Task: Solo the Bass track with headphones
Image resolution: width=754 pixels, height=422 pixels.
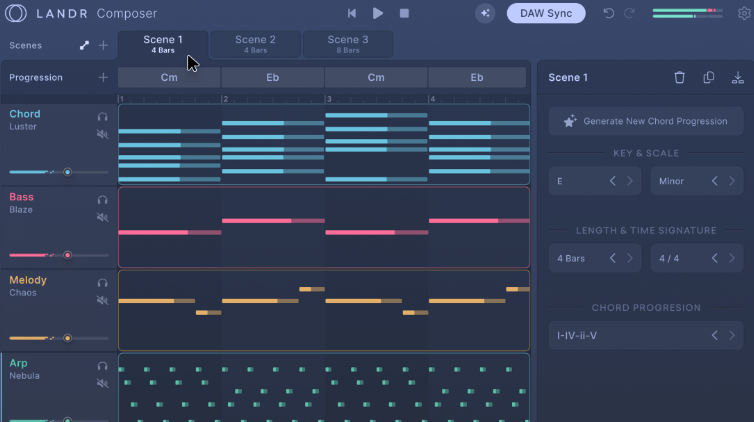Action: (102, 200)
